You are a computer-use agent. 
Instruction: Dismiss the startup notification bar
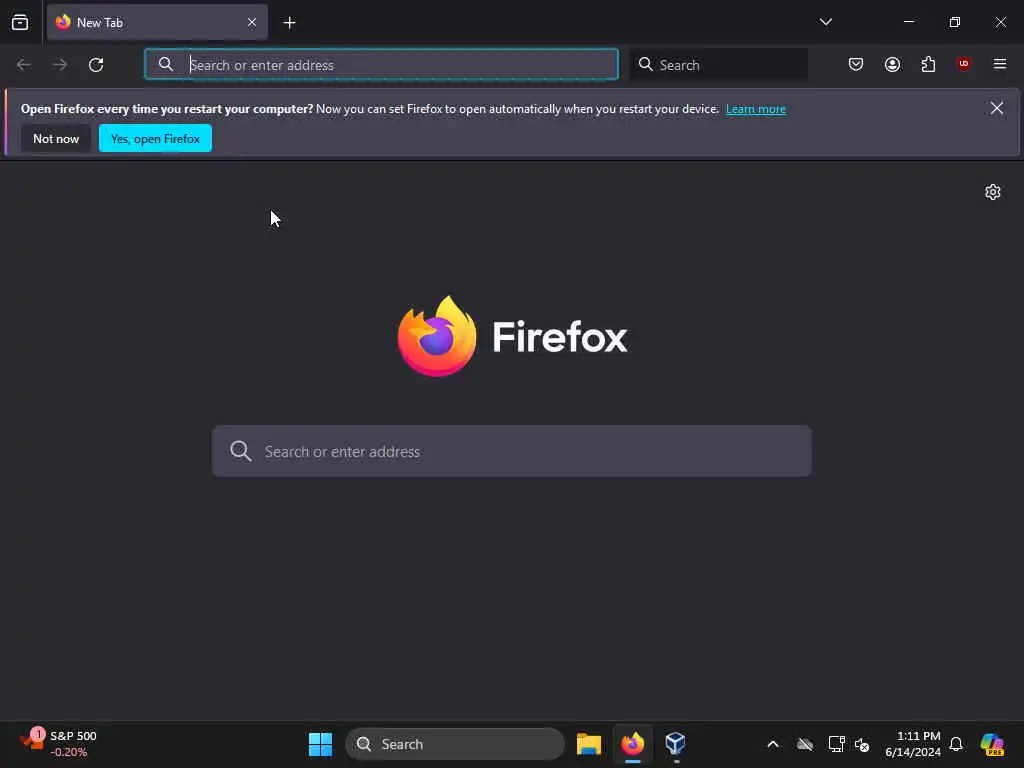coord(997,108)
